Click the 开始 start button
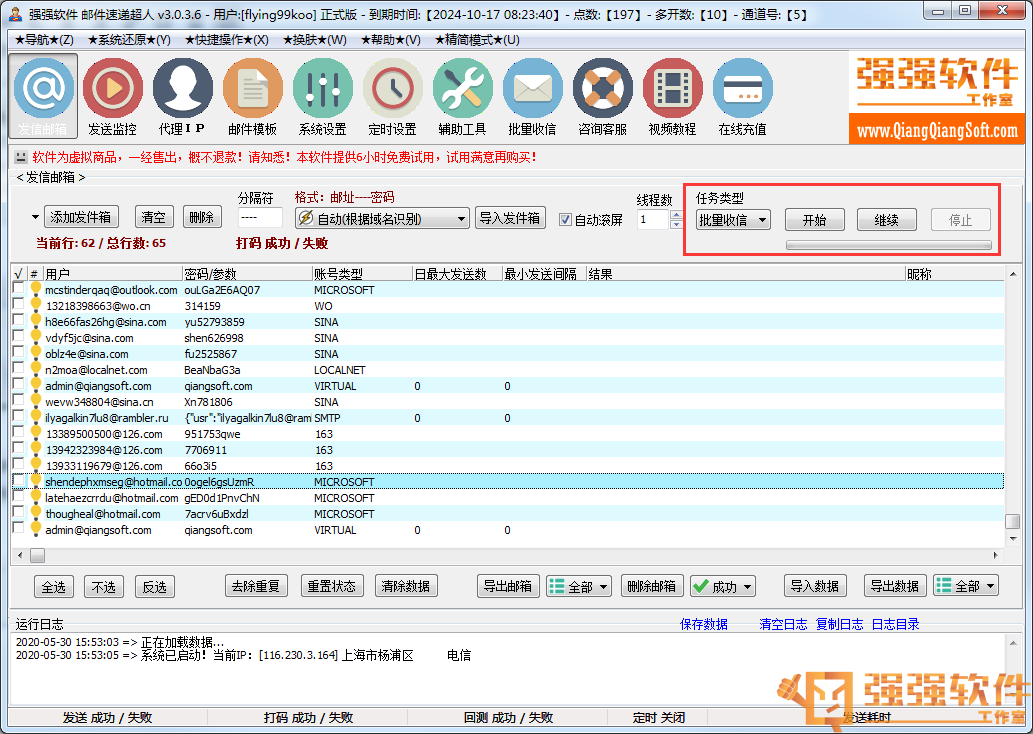This screenshot has width=1033, height=734. point(815,219)
